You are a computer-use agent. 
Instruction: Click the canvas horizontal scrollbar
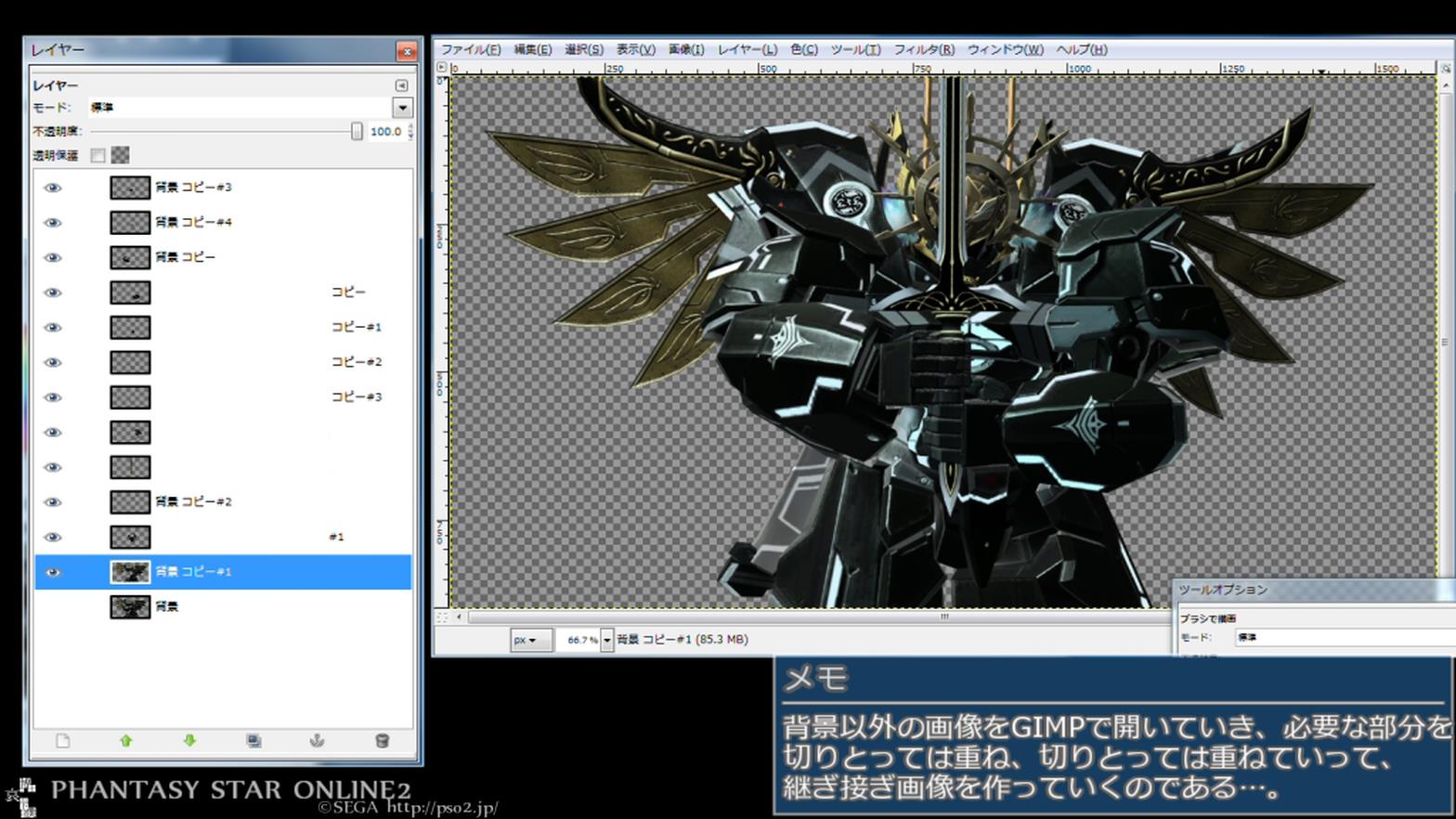(x=944, y=617)
